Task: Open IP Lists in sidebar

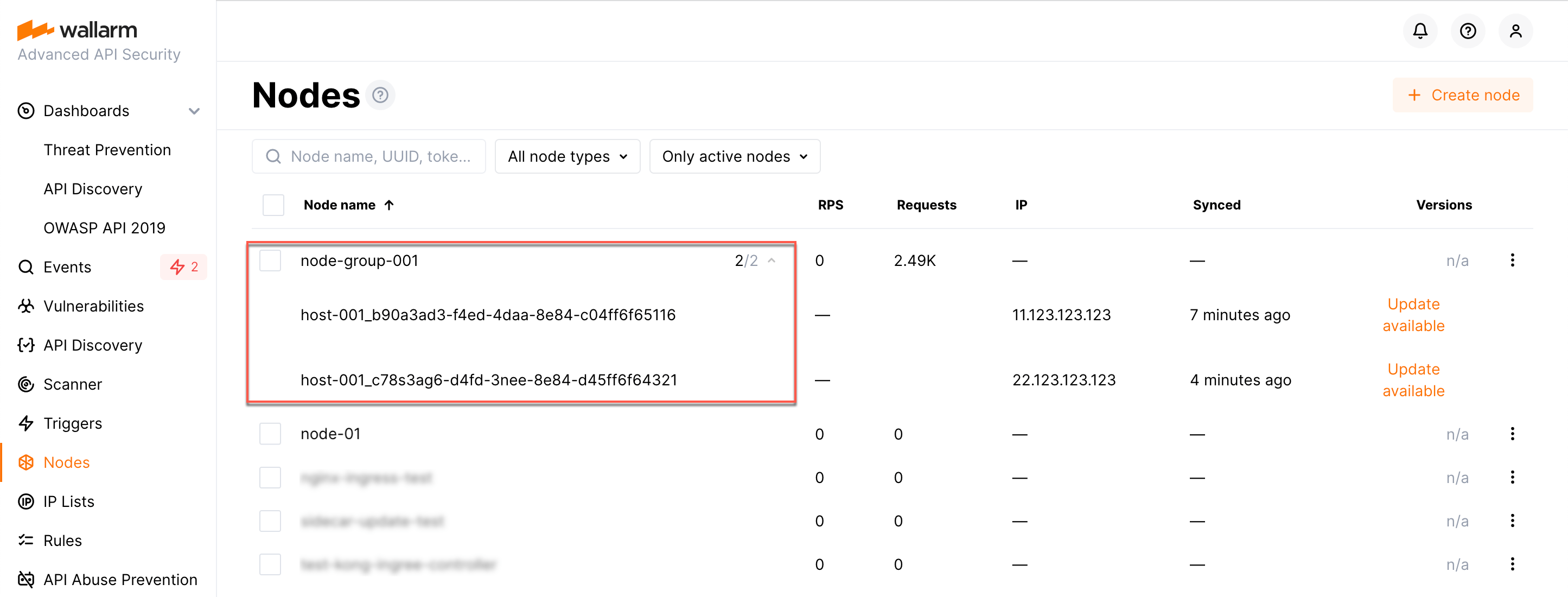Action: tap(69, 501)
